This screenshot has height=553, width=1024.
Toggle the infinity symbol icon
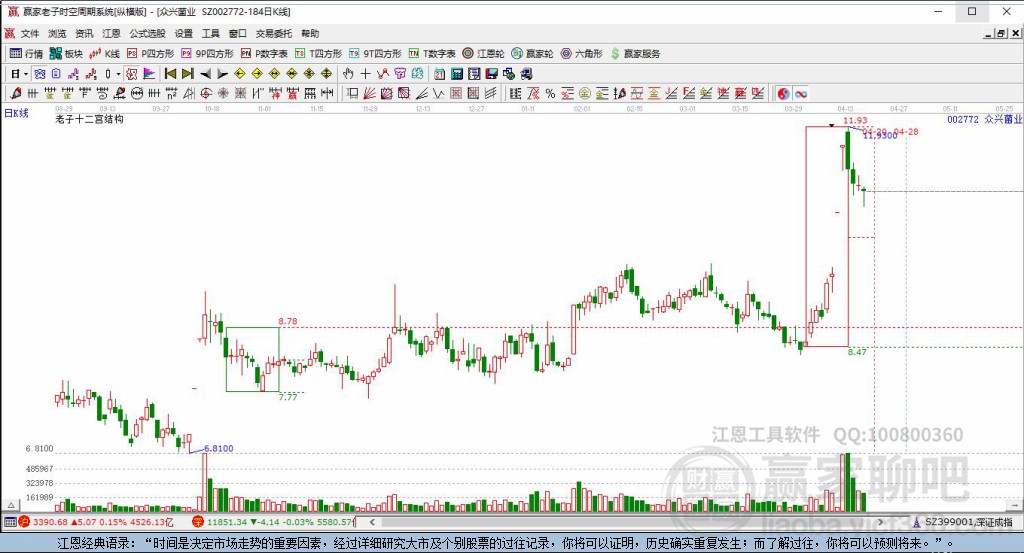(x=801, y=94)
